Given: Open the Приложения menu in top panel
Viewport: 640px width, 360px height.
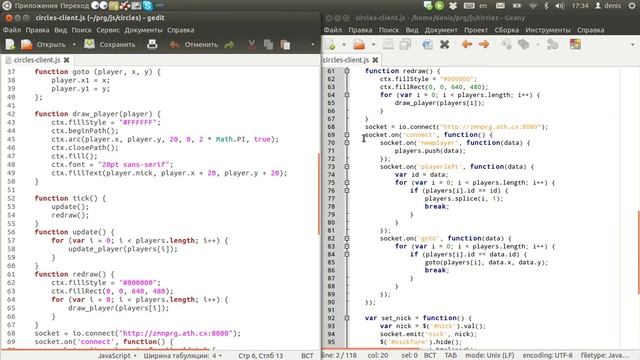Looking at the screenshot, I should coord(36,6).
